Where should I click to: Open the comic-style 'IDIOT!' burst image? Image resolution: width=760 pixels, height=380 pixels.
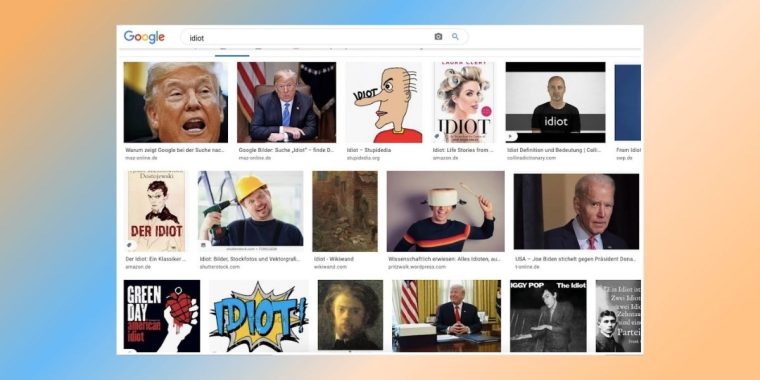tap(259, 316)
